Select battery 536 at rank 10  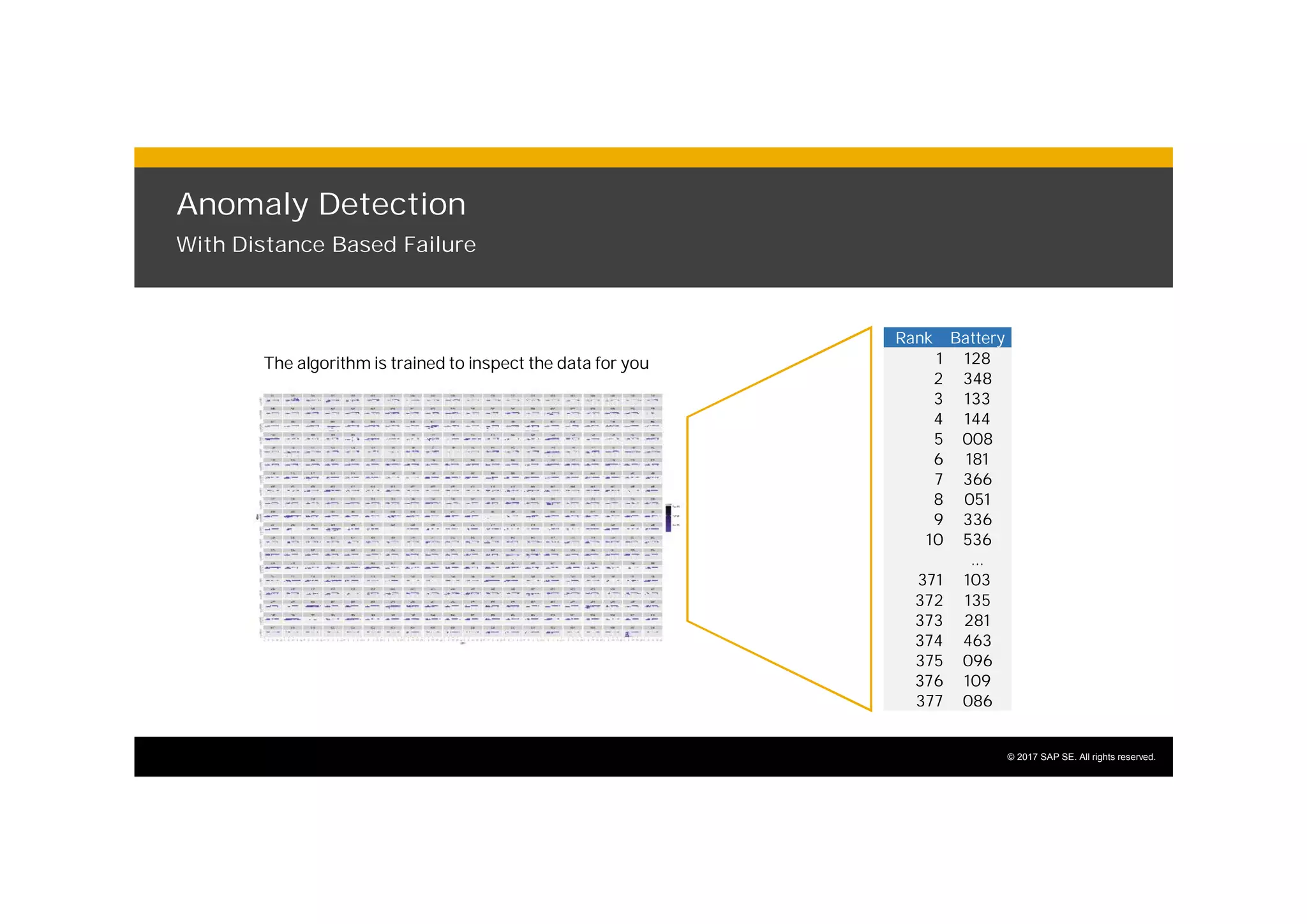(976, 540)
